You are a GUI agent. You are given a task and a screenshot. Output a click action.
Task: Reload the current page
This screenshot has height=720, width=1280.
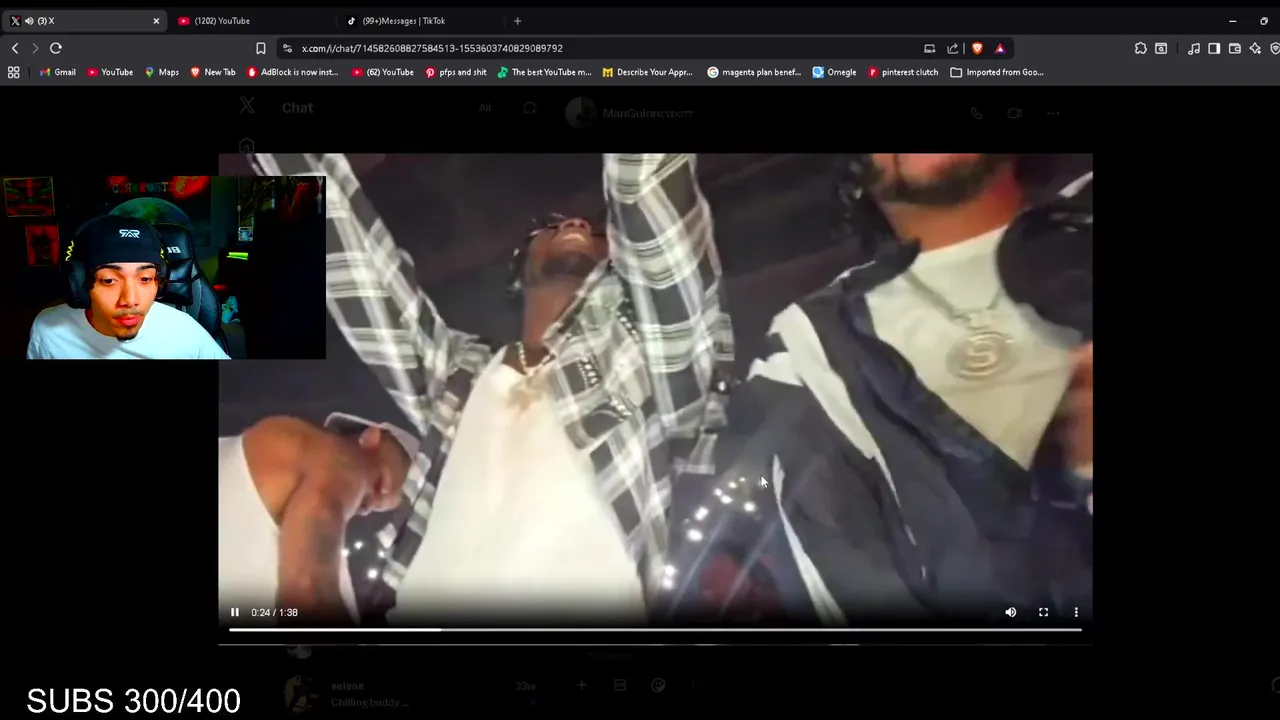(56, 48)
